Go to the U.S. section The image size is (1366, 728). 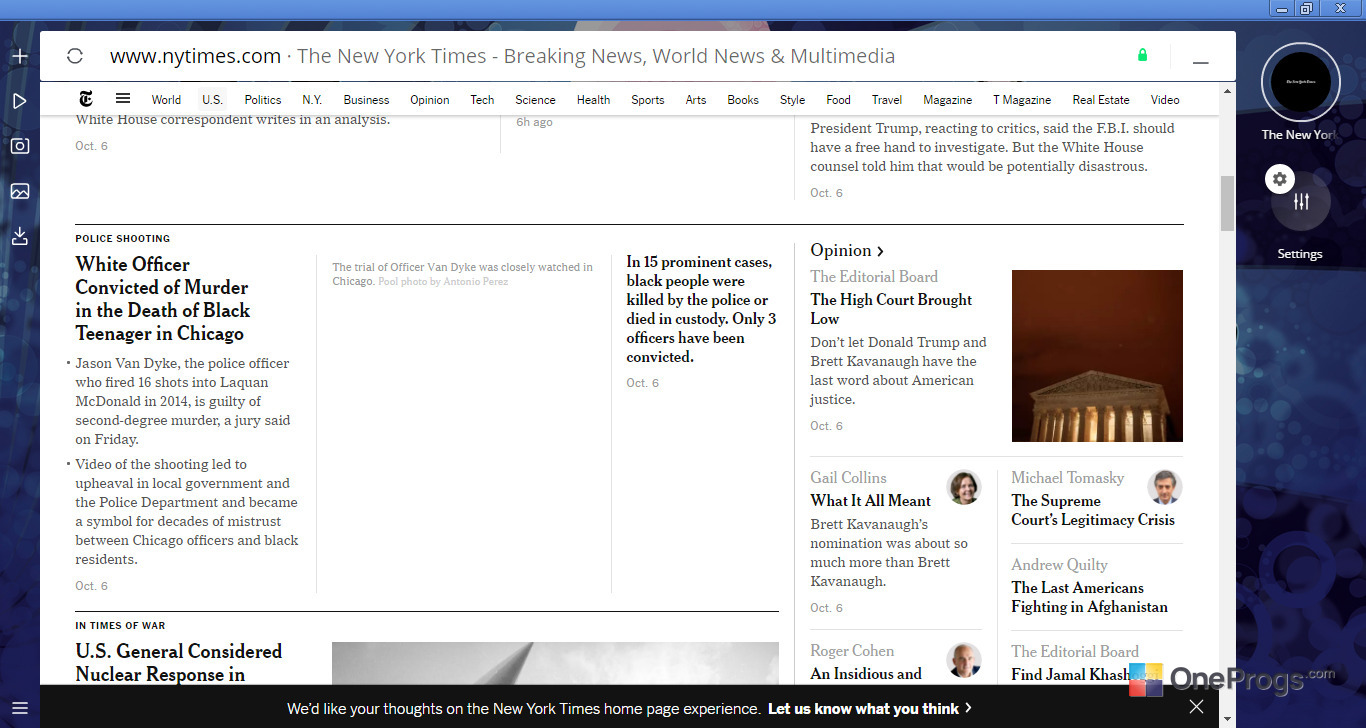[212, 100]
